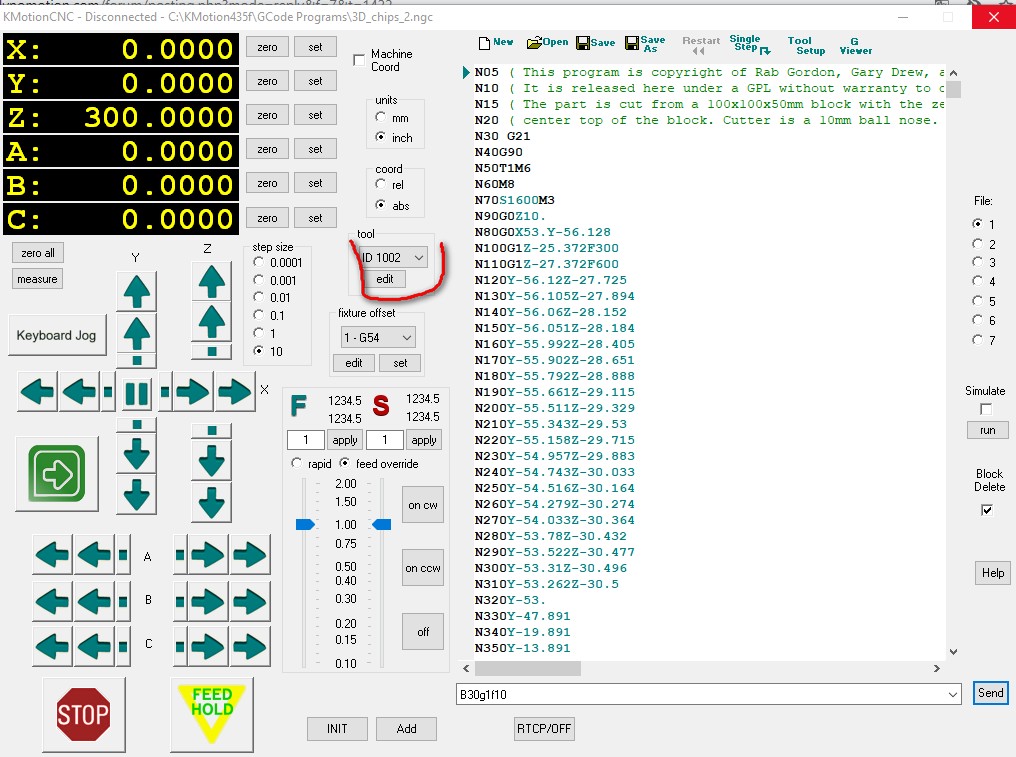
Task: Open Tool Setup from the toolbar
Action: pyautogui.click(x=806, y=45)
